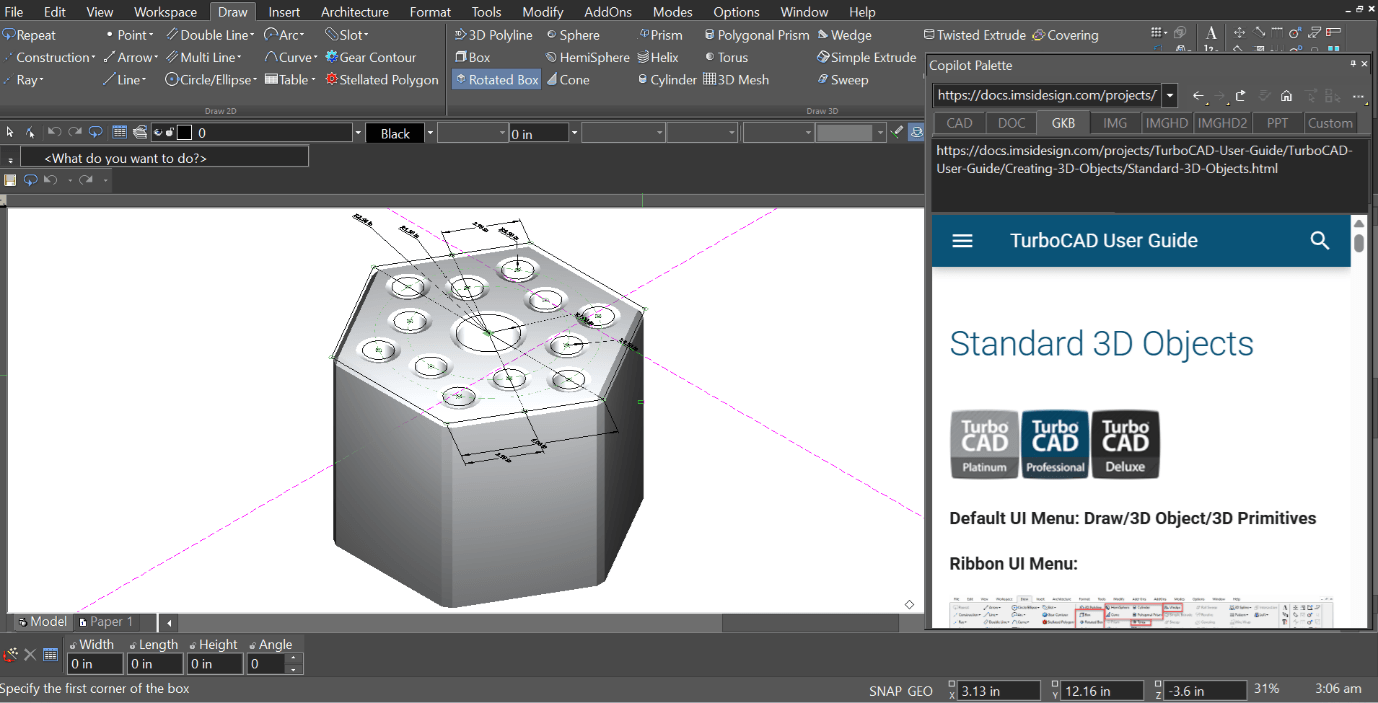Go to home page in Copilot Palette
The image size is (1378, 703).
(x=1286, y=96)
